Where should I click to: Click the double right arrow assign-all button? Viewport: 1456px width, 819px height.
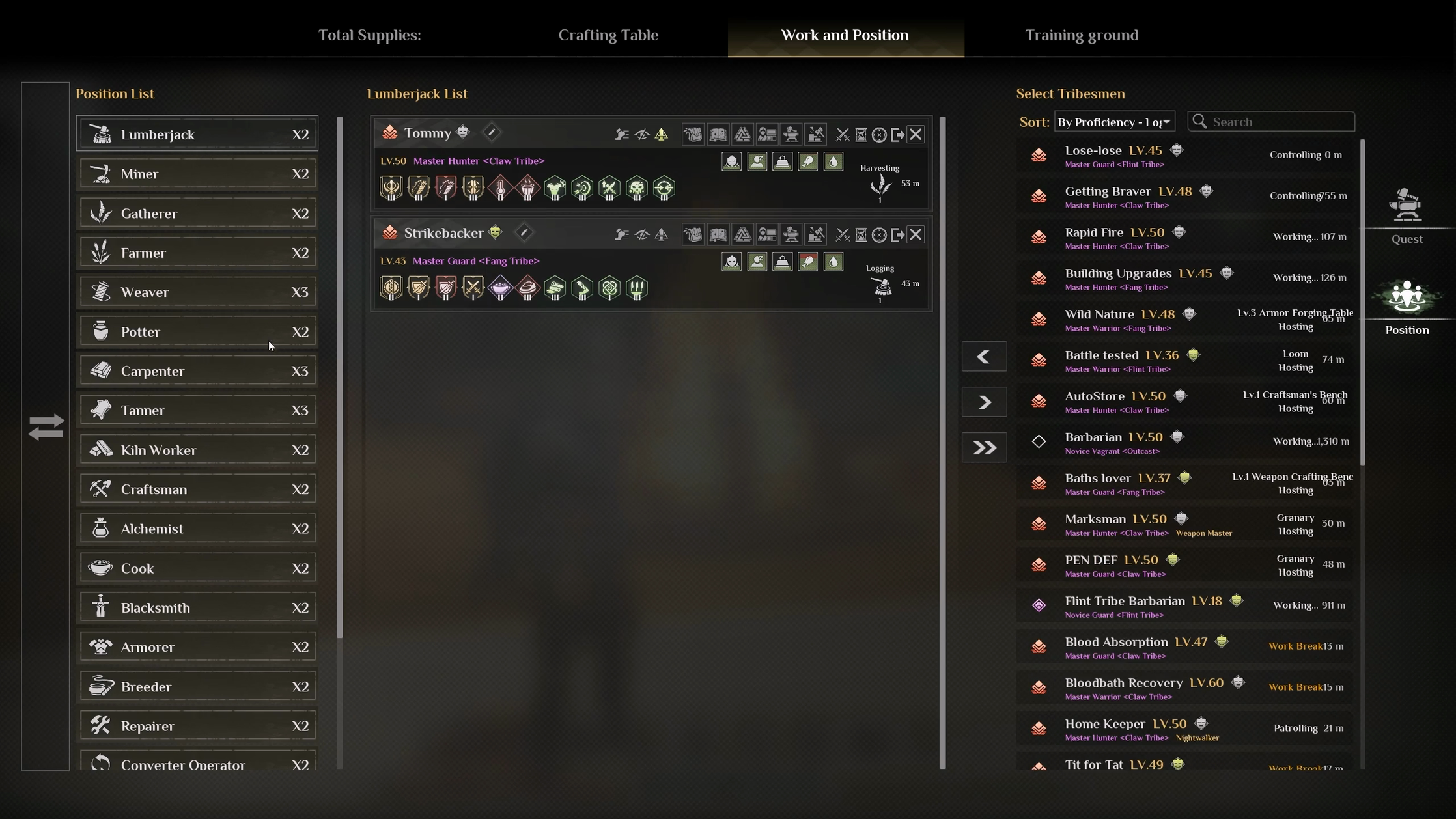point(984,447)
